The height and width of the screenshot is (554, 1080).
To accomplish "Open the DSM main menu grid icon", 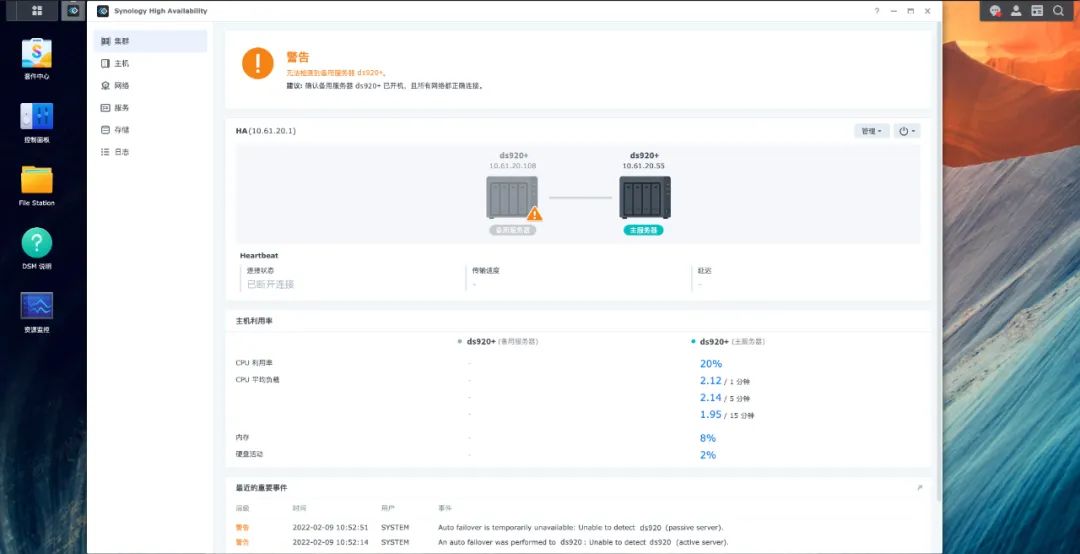I will pyautogui.click(x=37, y=10).
